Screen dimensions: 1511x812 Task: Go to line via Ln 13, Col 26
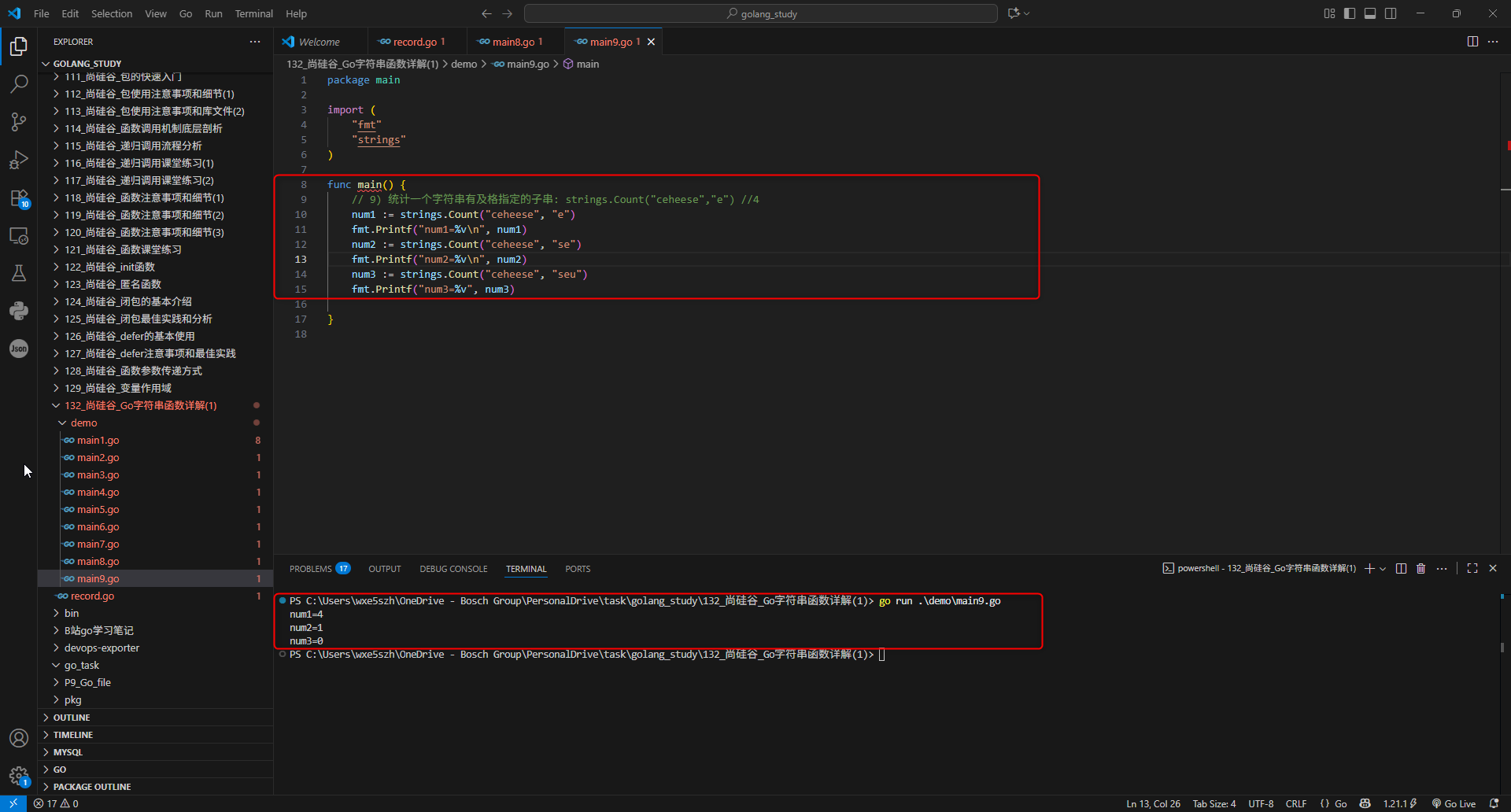[1153, 803]
